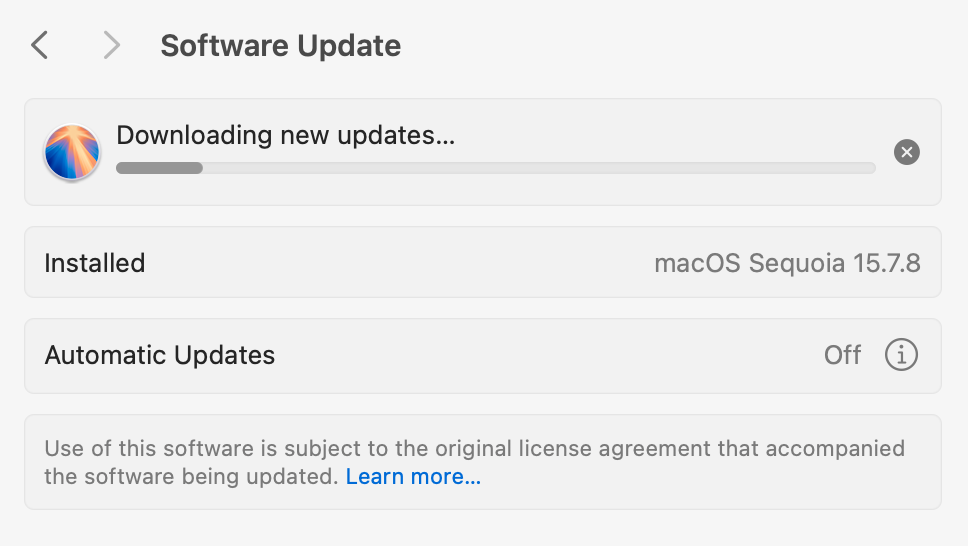
Task: Cancel the download with the X button
Action: (906, 152)
